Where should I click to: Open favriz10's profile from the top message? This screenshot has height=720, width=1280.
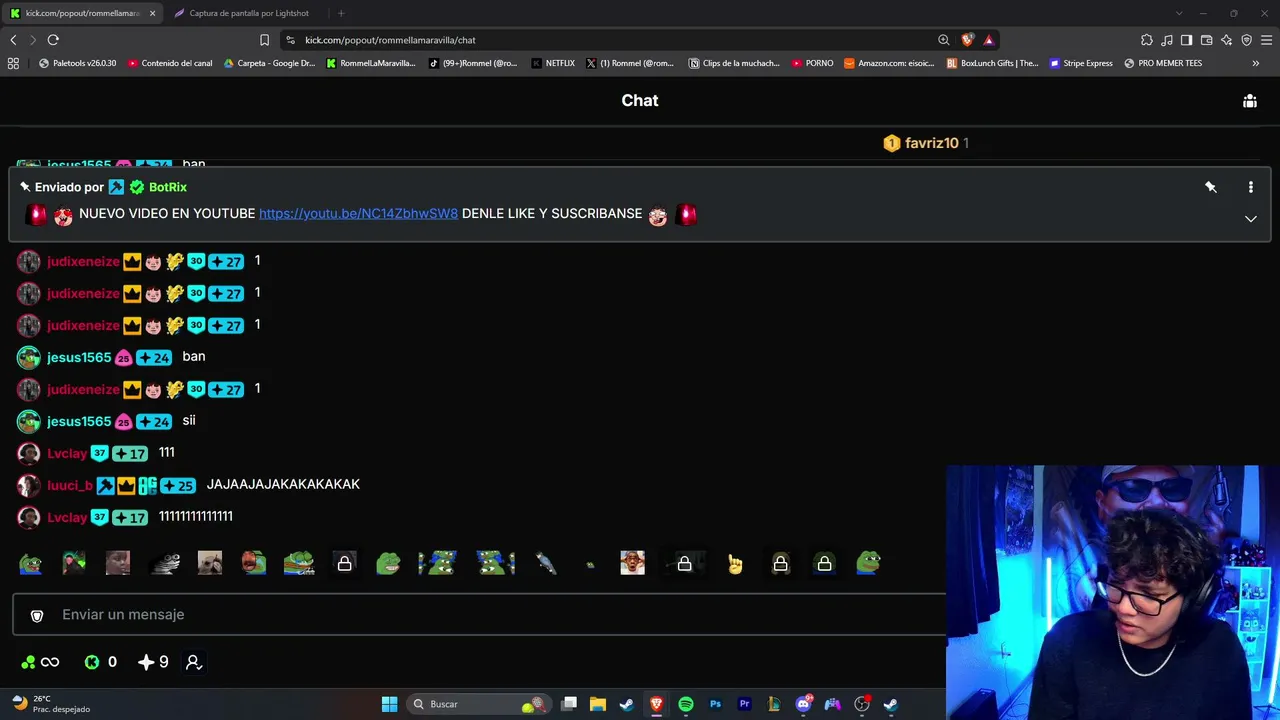point(932,143)
